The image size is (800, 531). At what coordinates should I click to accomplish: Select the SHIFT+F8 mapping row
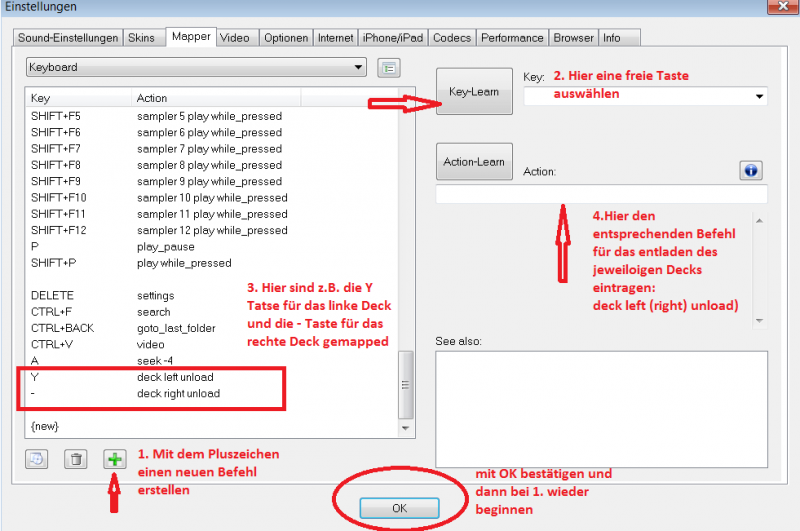pos(211,165)
